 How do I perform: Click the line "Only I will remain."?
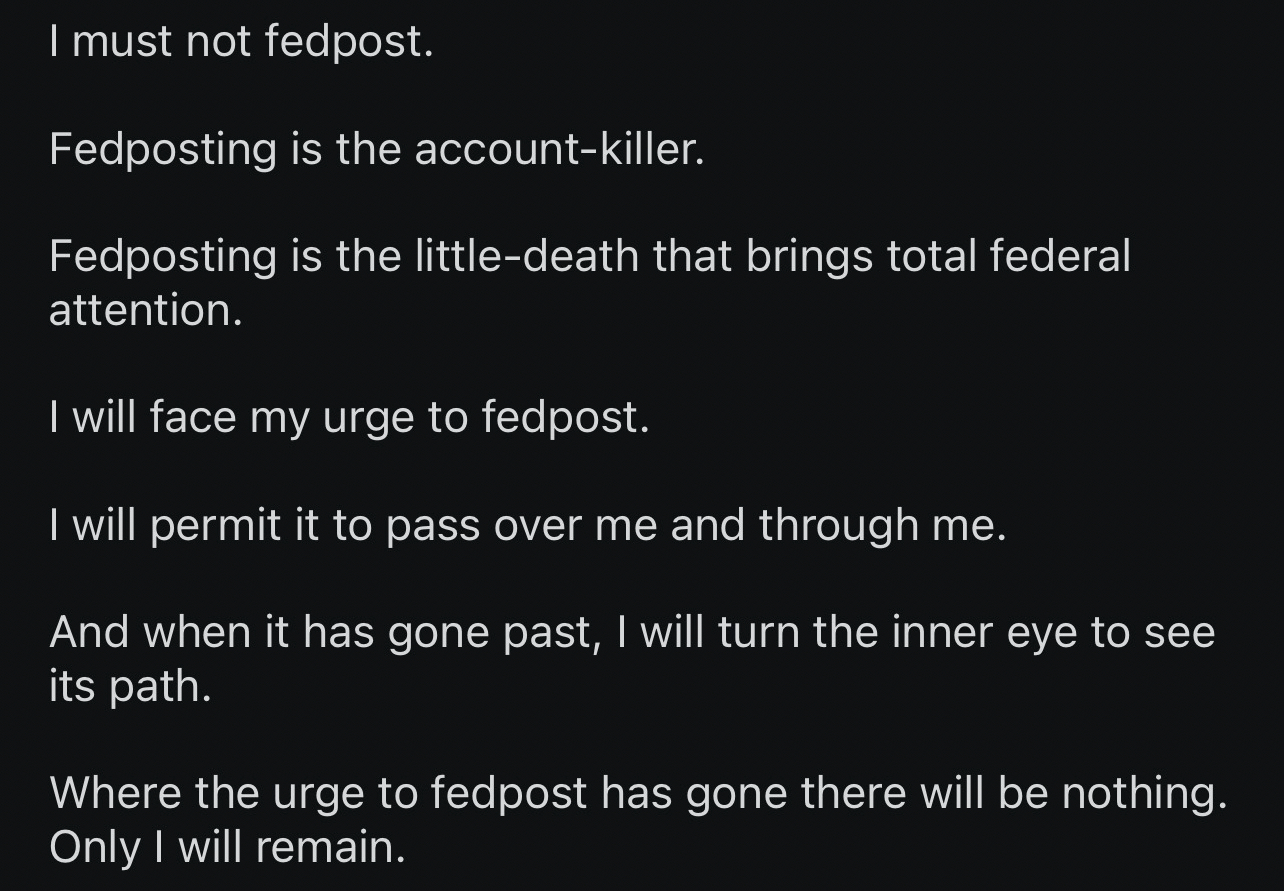(227, 848)
